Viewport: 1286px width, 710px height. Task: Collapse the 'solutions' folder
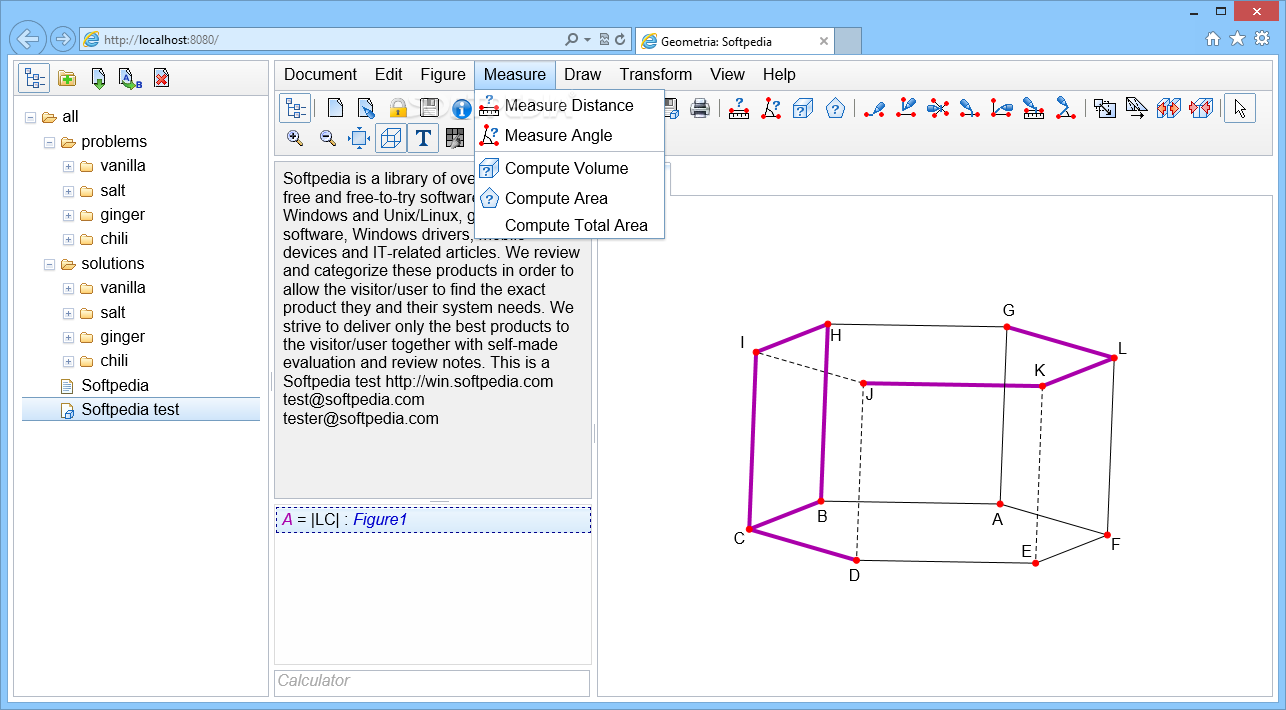tap(49, 264)
